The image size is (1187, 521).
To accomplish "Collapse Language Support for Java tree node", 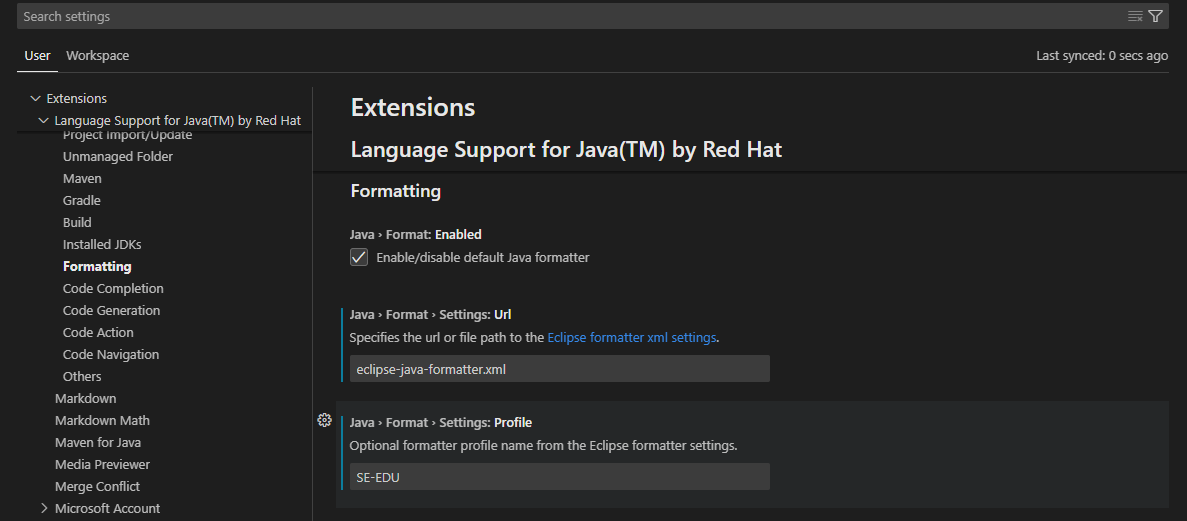I will tap(43, 120).
